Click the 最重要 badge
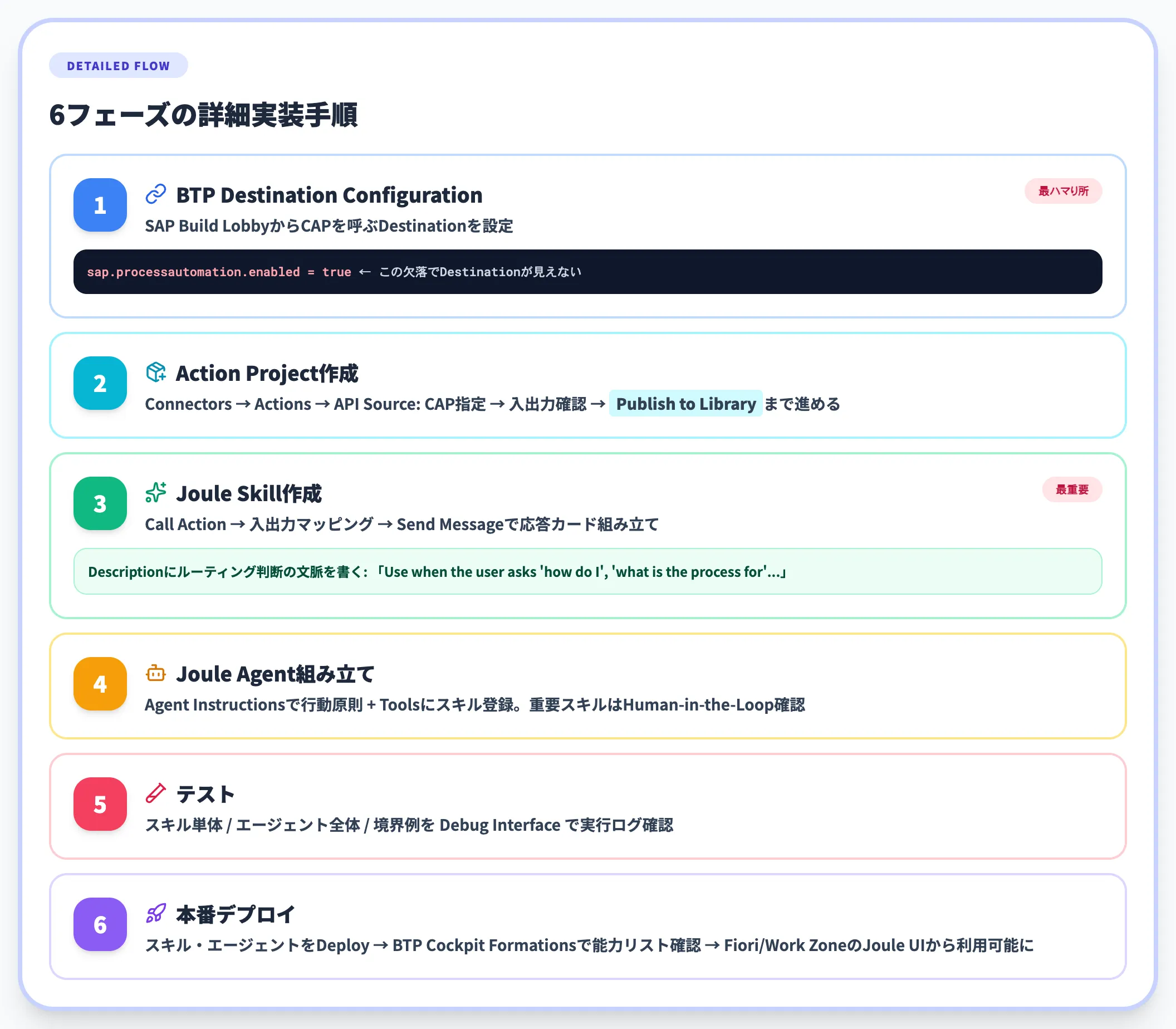This screenshot has height=1029, width=1176. [1072, 489]
